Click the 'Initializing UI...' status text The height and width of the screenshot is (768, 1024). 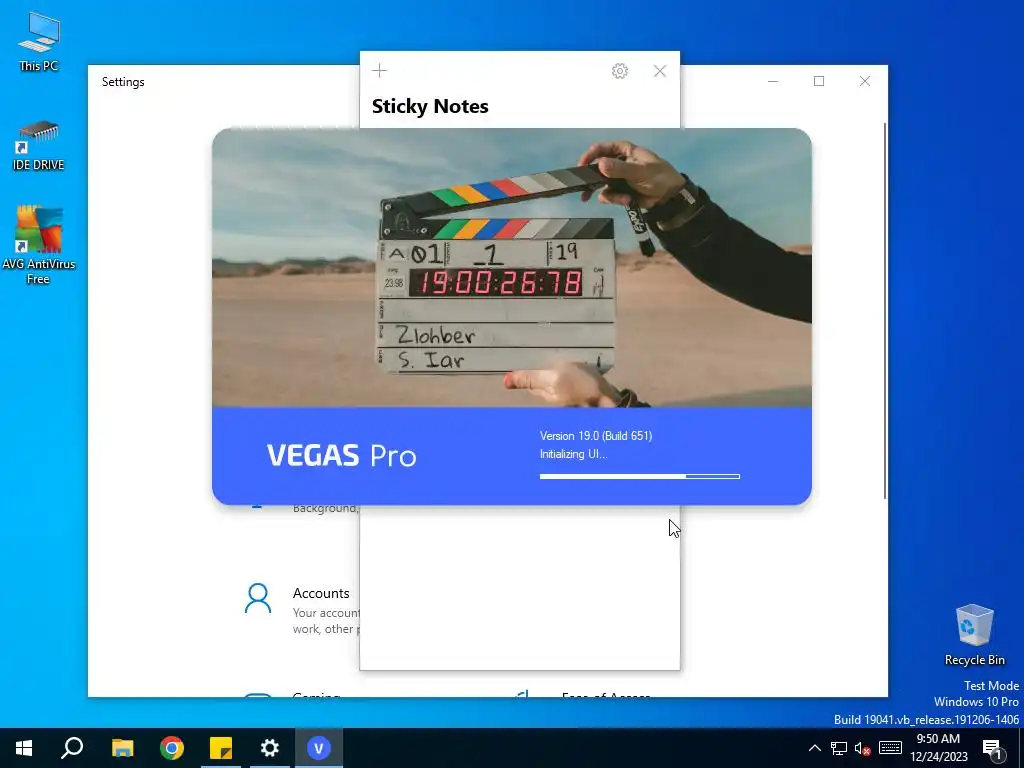pyautogui.click(x=573, y=454)
